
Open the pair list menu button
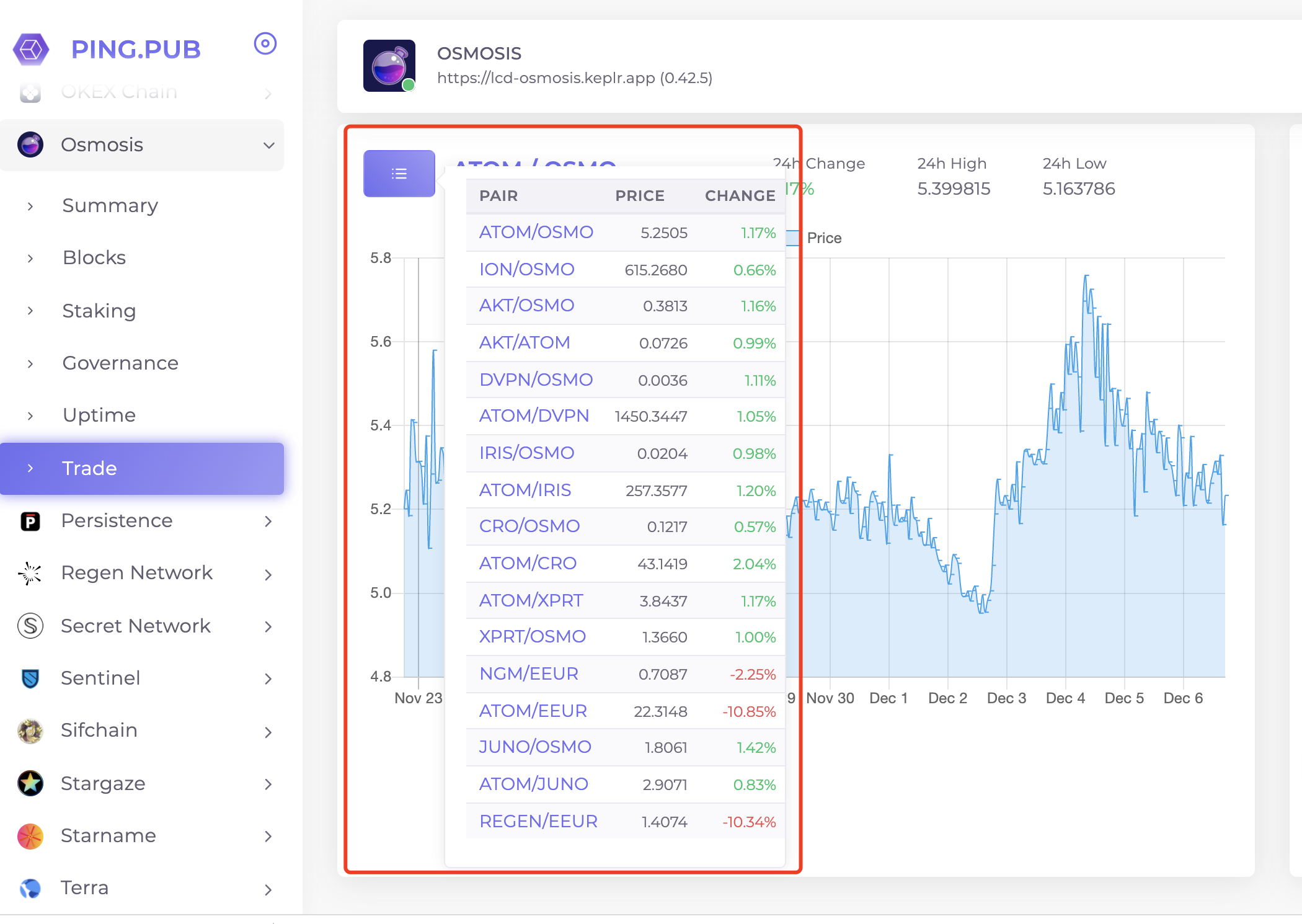coord(399,174)
